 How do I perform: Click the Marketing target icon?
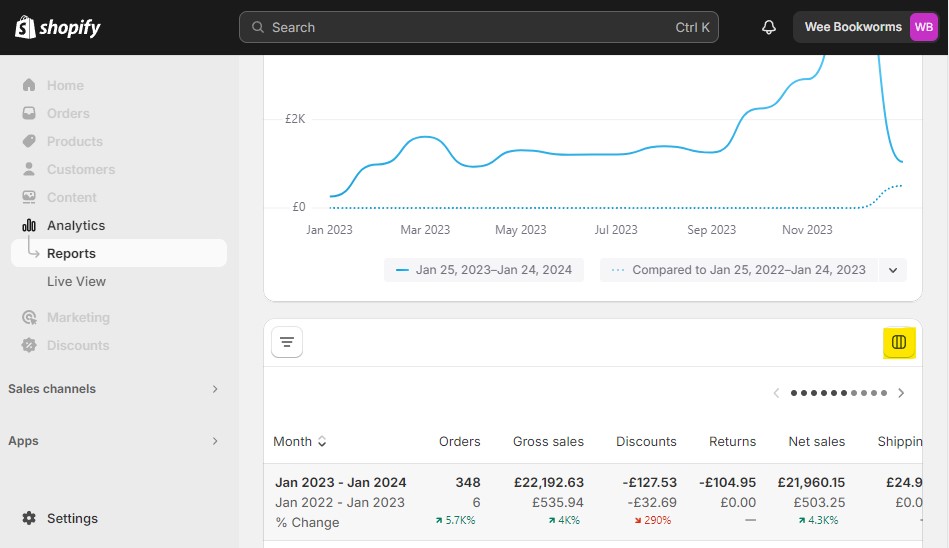(x=29, y=317)
